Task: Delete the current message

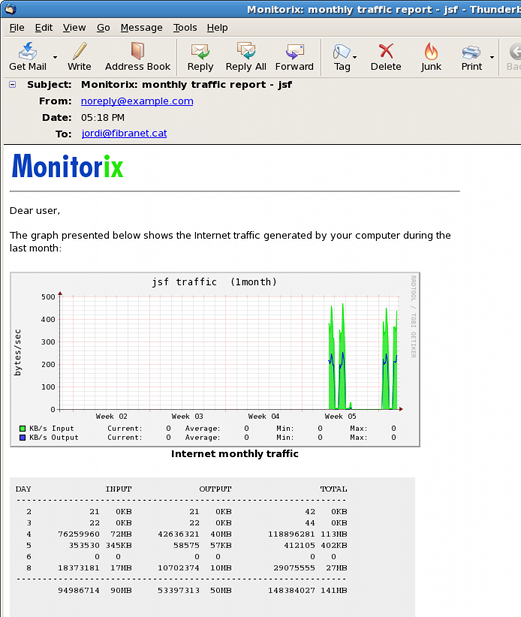Action: coord(386,57)
